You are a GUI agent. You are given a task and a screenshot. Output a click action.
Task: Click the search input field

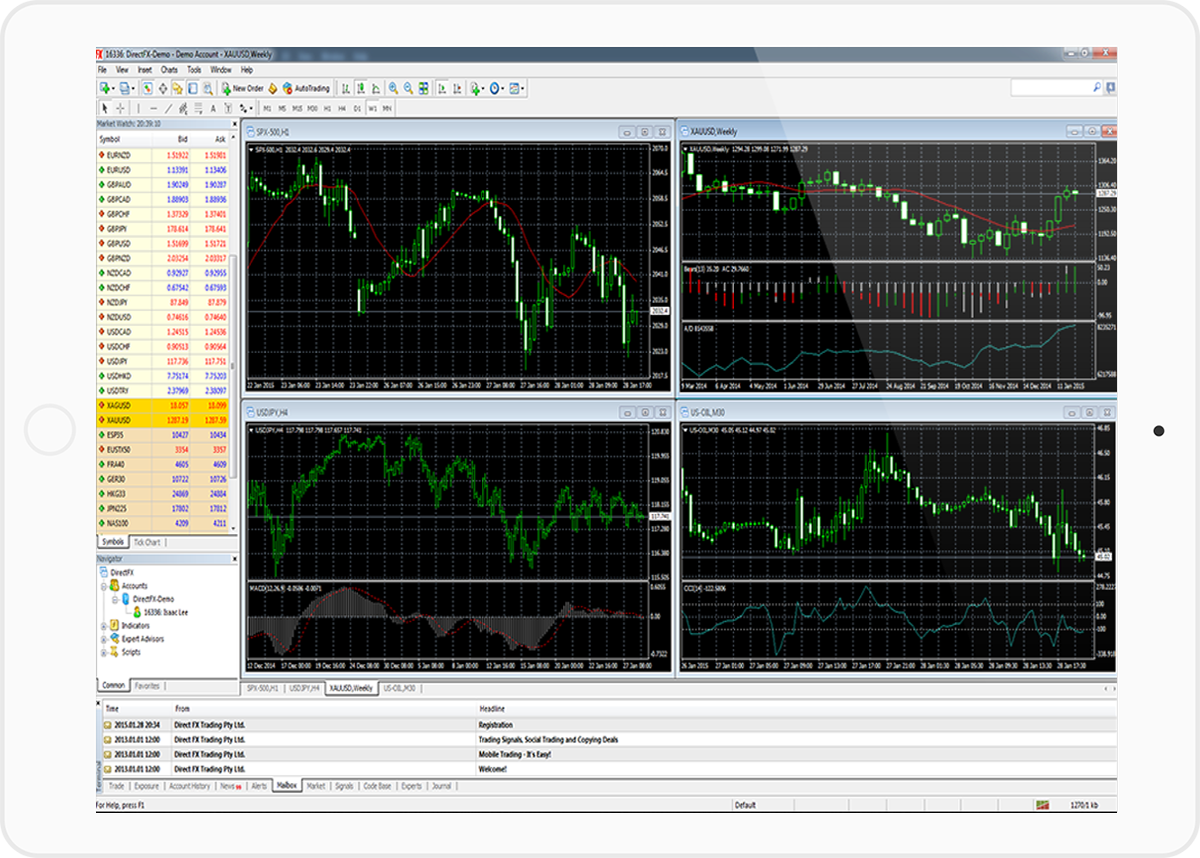[x=1049, y=88]
